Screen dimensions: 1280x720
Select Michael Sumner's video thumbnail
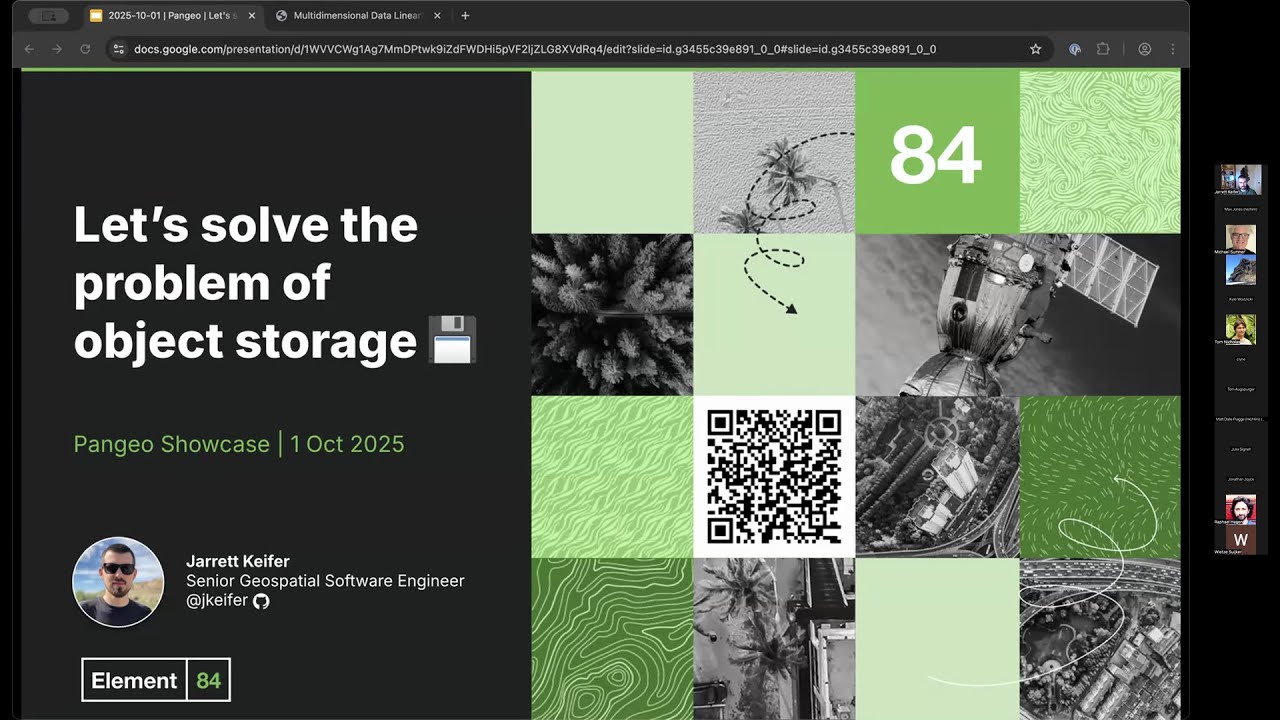tap(1240, 240)
